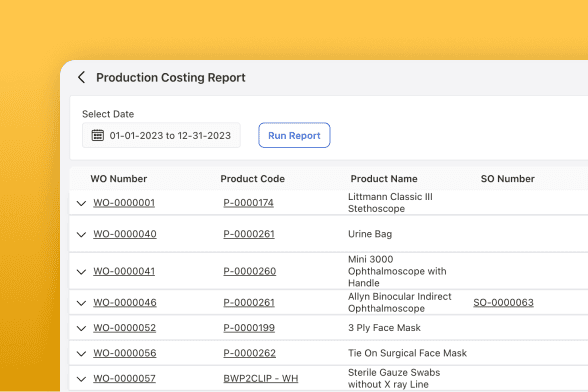Open sales order SO-0000063 link

point(503,302)
